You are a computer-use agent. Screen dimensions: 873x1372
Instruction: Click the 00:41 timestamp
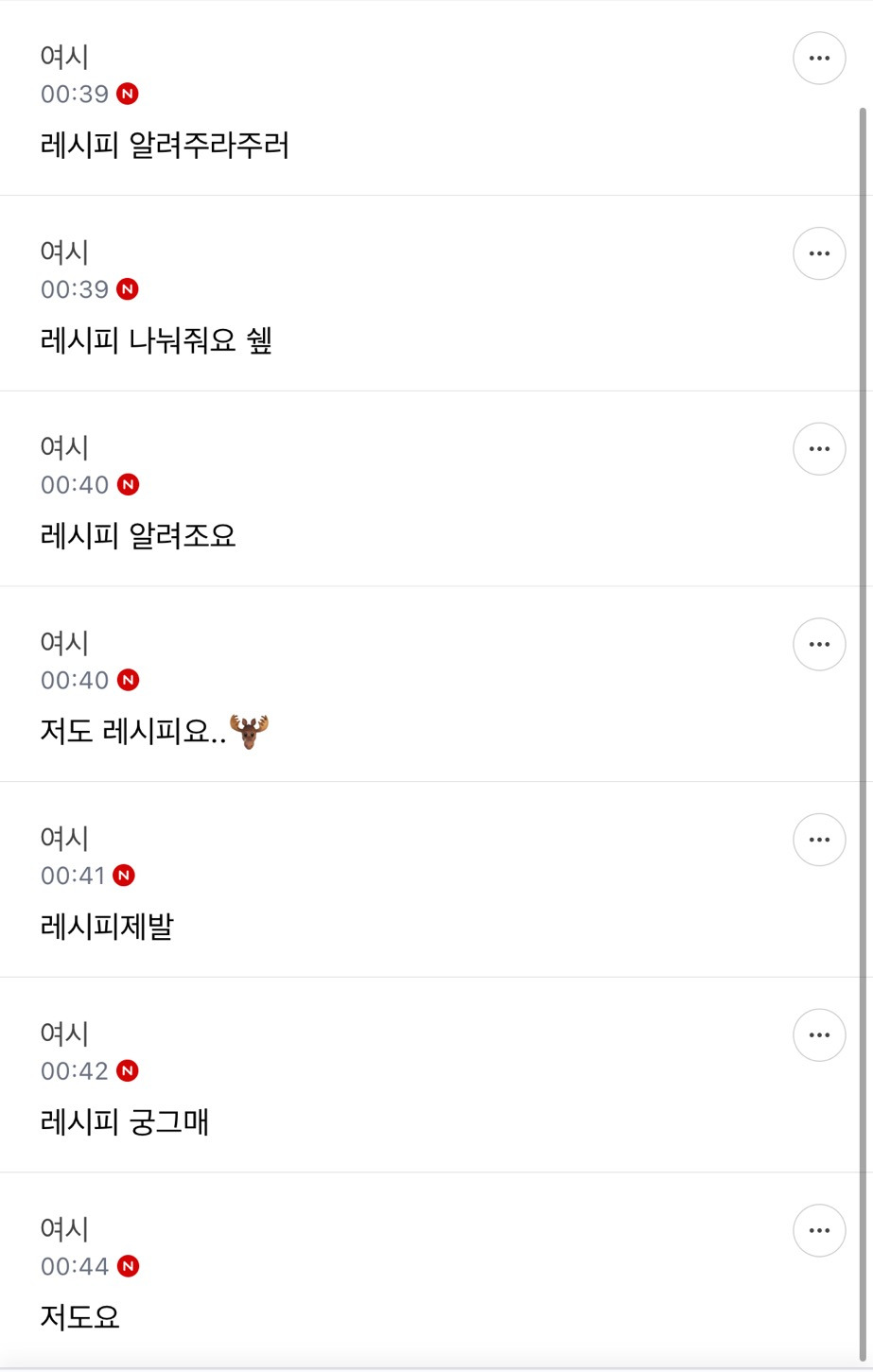(x=73, y=876)
